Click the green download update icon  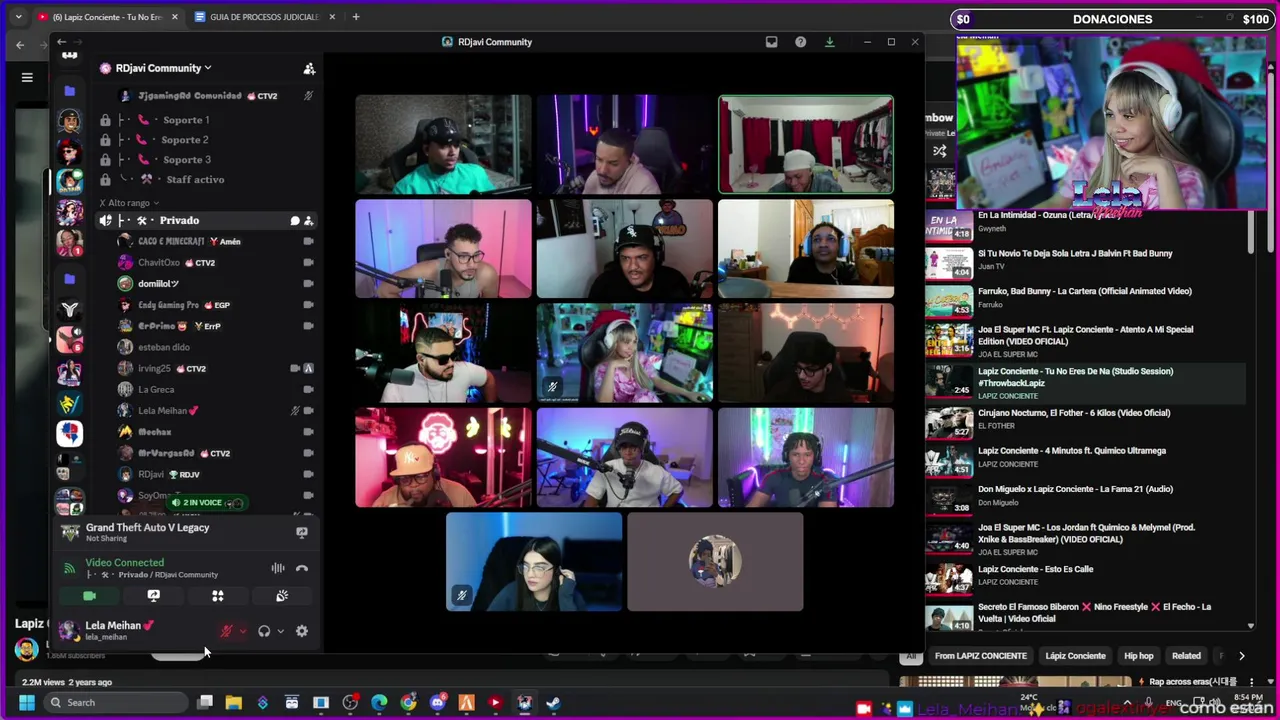pyautogui.click(x=829, y=42)
